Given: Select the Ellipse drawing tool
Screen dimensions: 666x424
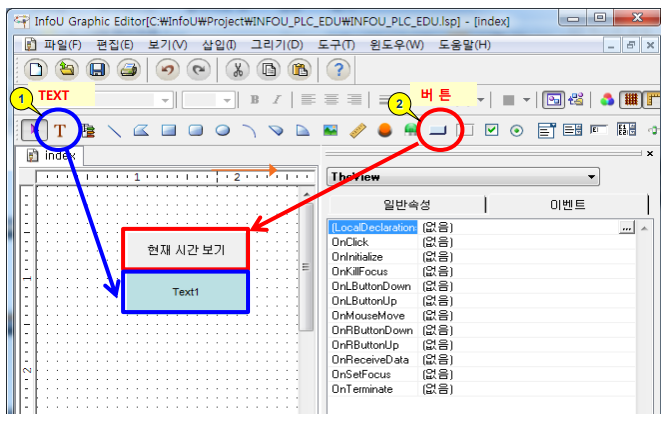Looking at the screenshot, I should pos(223,130).
